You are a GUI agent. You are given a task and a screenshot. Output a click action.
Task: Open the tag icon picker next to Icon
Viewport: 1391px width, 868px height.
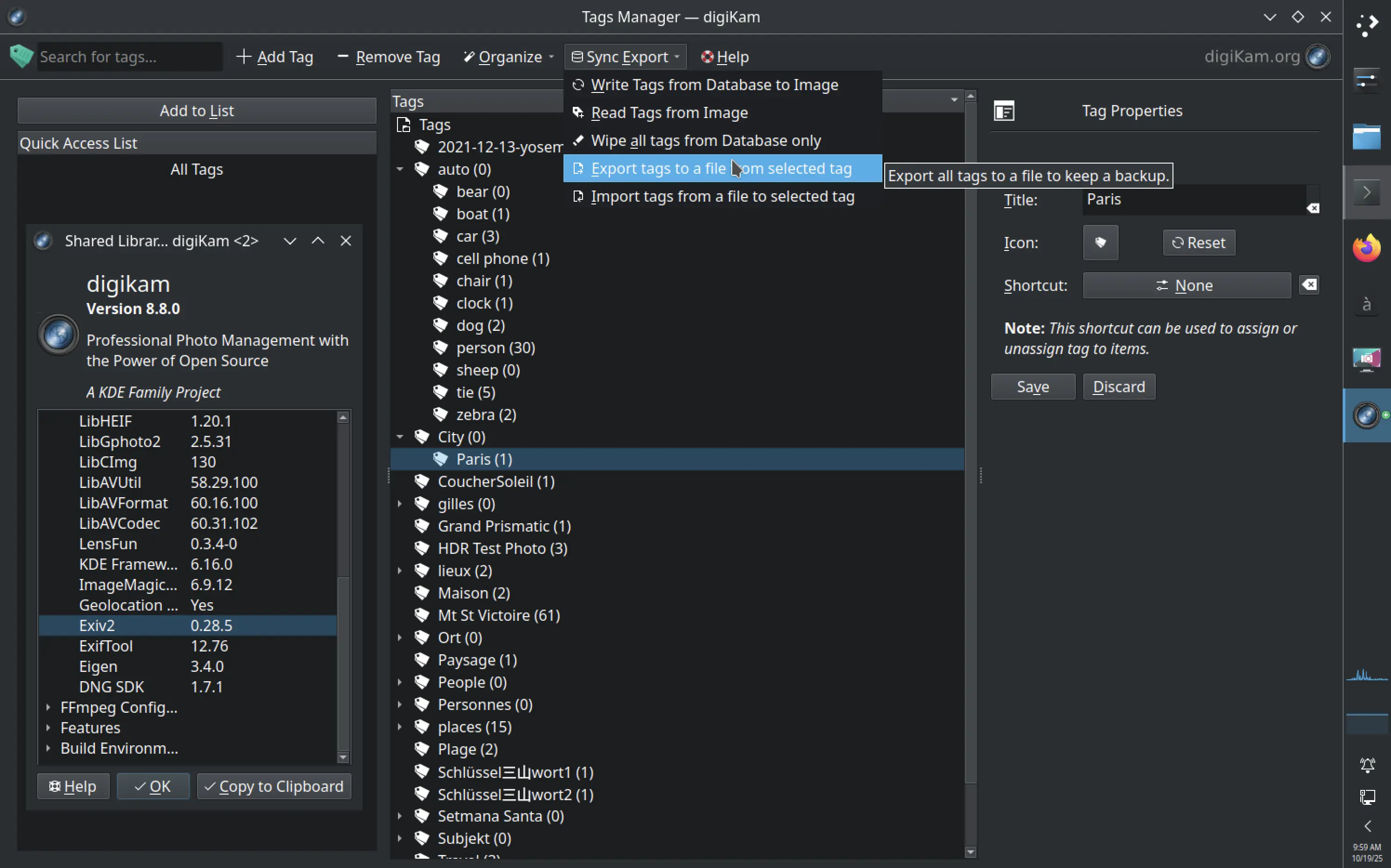pyautogui.click(x=1100, y=242)
